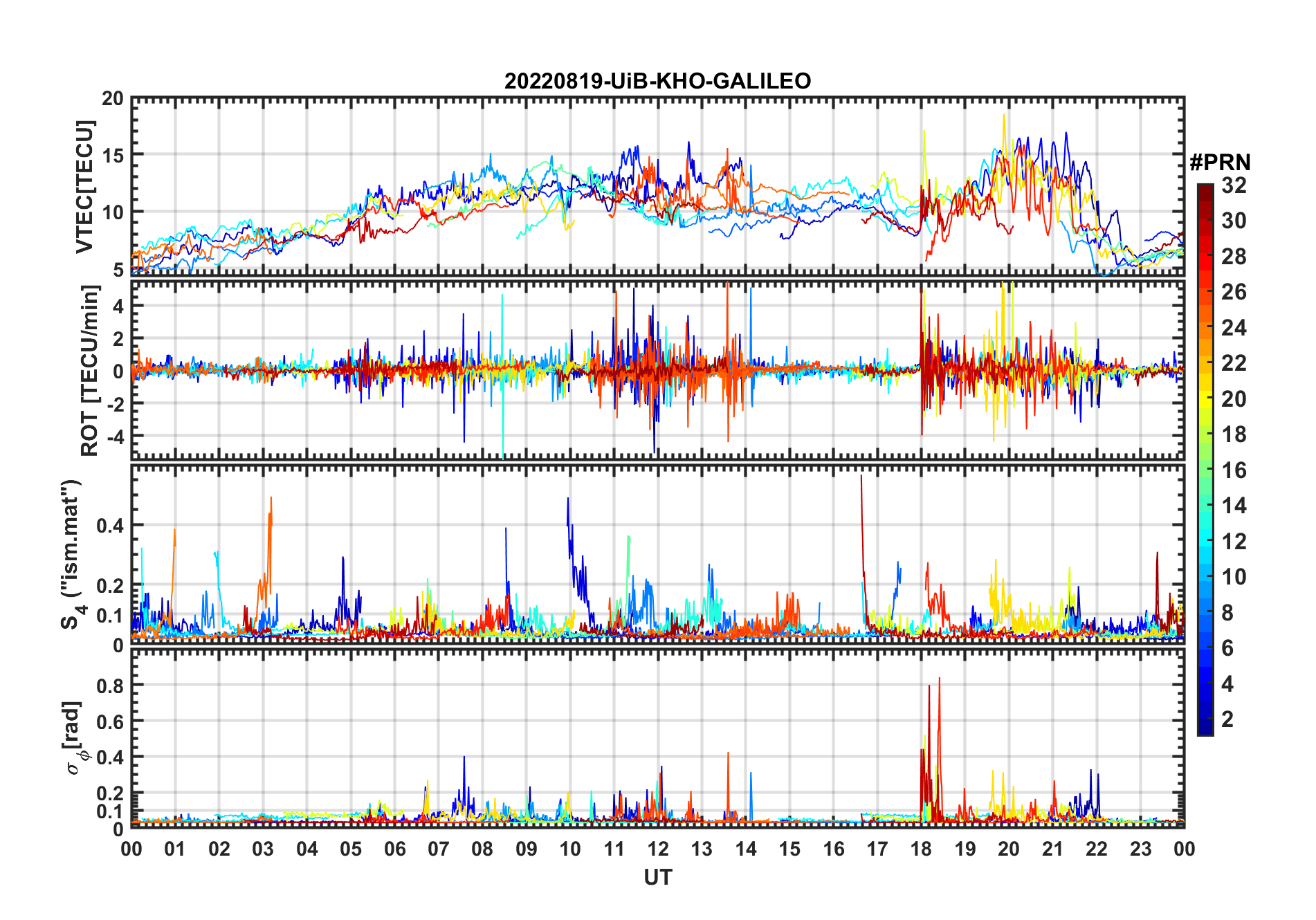Click x-axis hour tick label 15
The width and height of the screenshot is (1316, 920).
(x=789, y=849)
